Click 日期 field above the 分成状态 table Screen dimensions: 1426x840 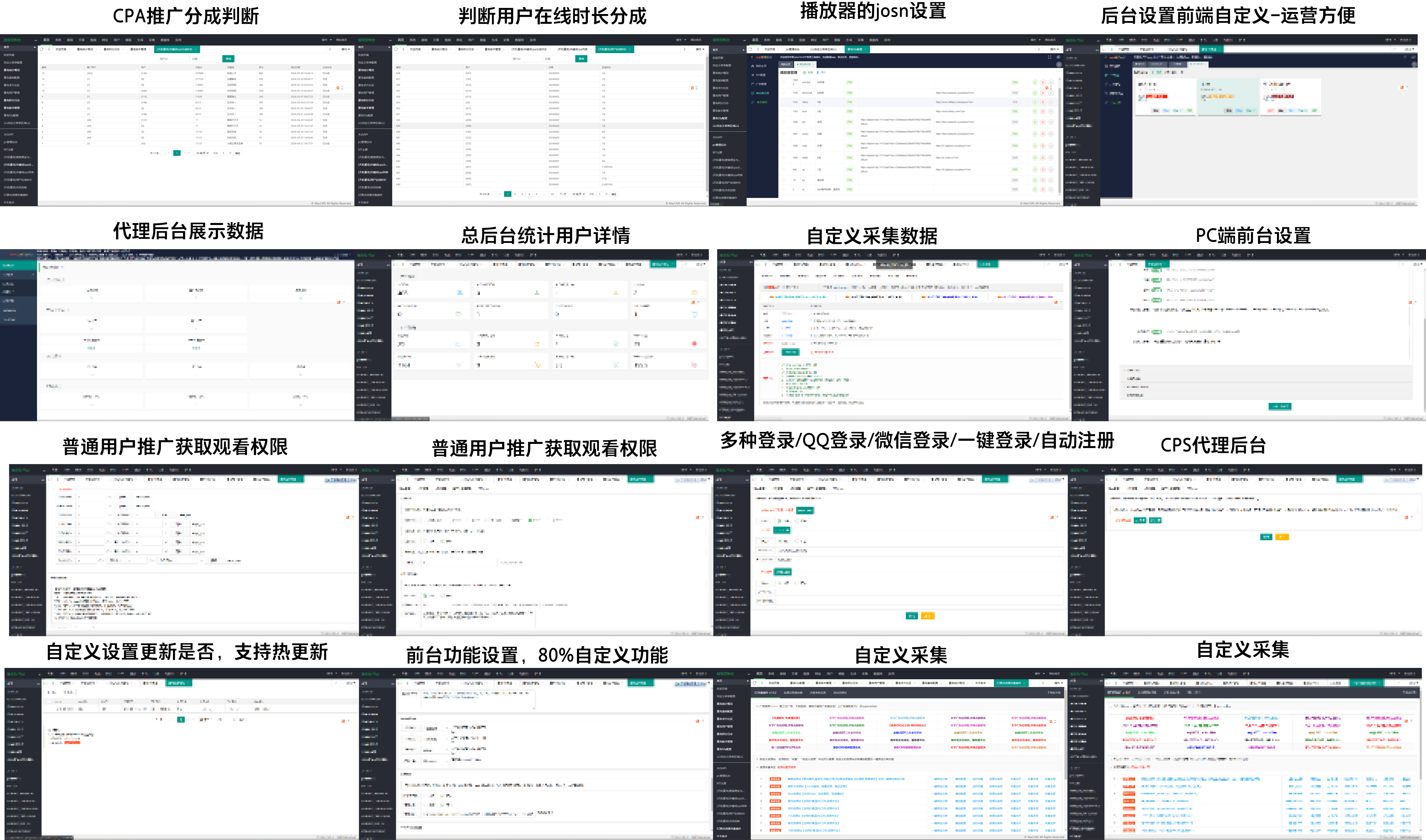tap(206, 59)
